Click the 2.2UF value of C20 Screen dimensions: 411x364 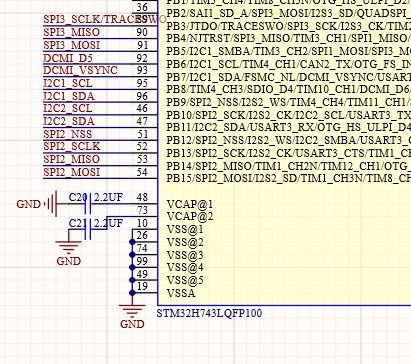[x=109, y=197]
